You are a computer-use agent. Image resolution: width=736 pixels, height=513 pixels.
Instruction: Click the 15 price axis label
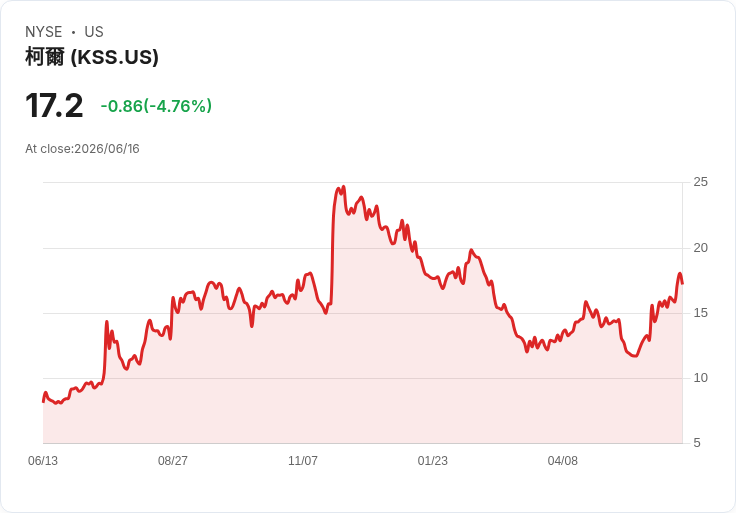(x=700, y=313)
